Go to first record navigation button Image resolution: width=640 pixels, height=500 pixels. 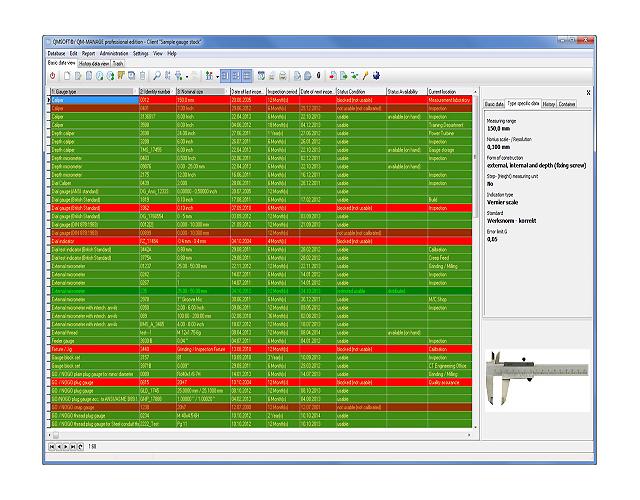point(51,447)
